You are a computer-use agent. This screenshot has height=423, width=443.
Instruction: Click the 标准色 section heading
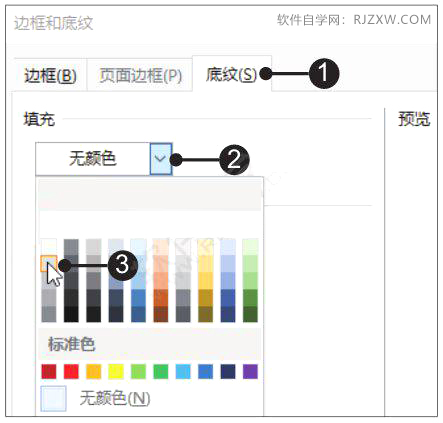click(72, 344)
